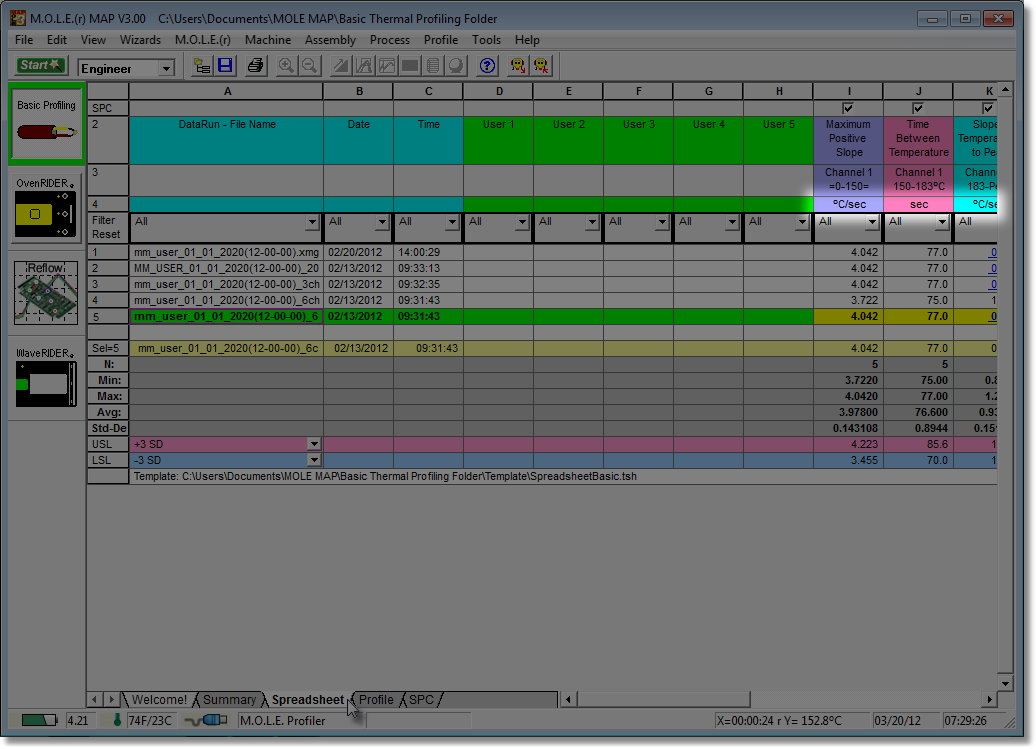Open the Date column filter dropdown
This screenshot has height=749, width=1036.
click(383, 222)
